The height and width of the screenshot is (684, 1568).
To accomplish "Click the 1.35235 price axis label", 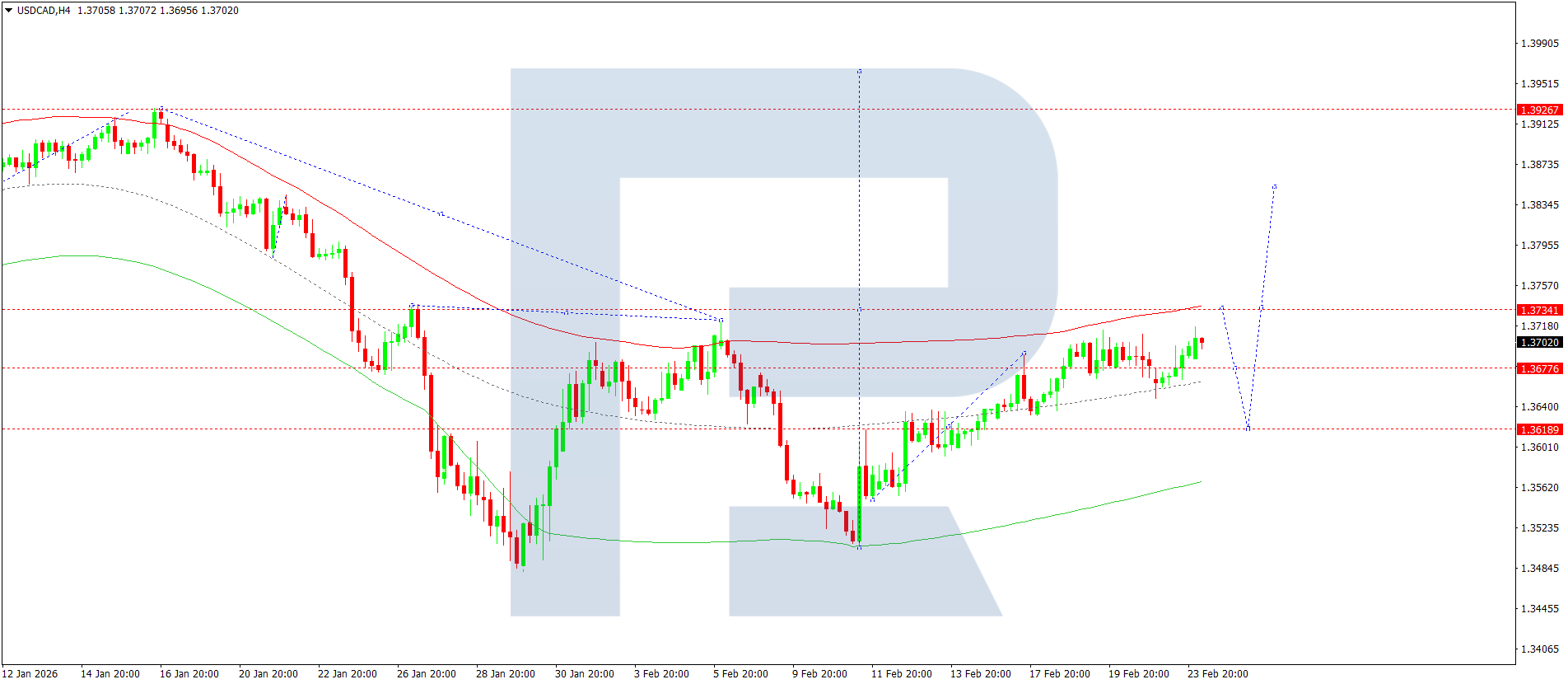I will pyautogui.click(x=1538, y=527).
